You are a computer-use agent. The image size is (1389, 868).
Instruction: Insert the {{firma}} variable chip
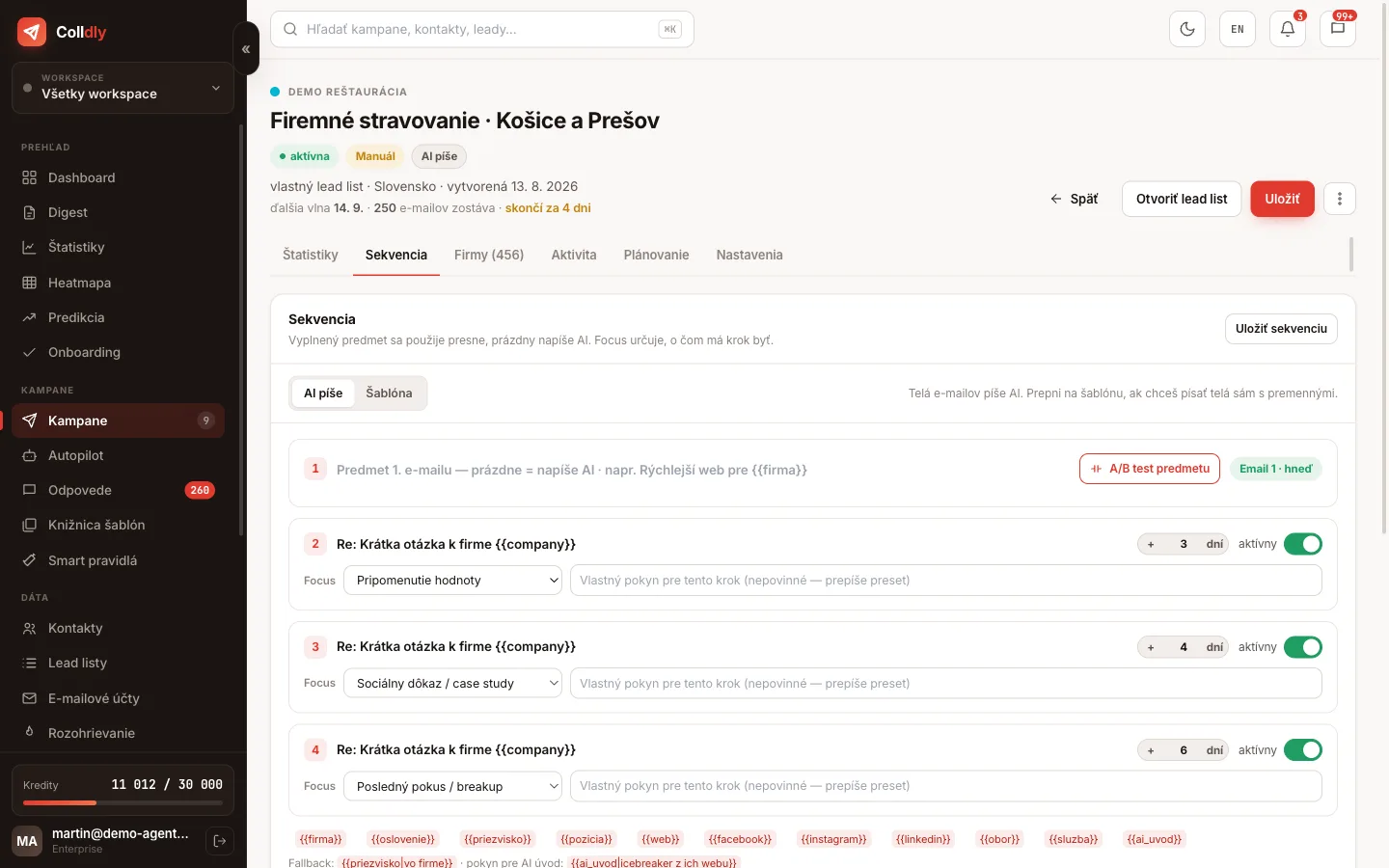coord(321,839)
